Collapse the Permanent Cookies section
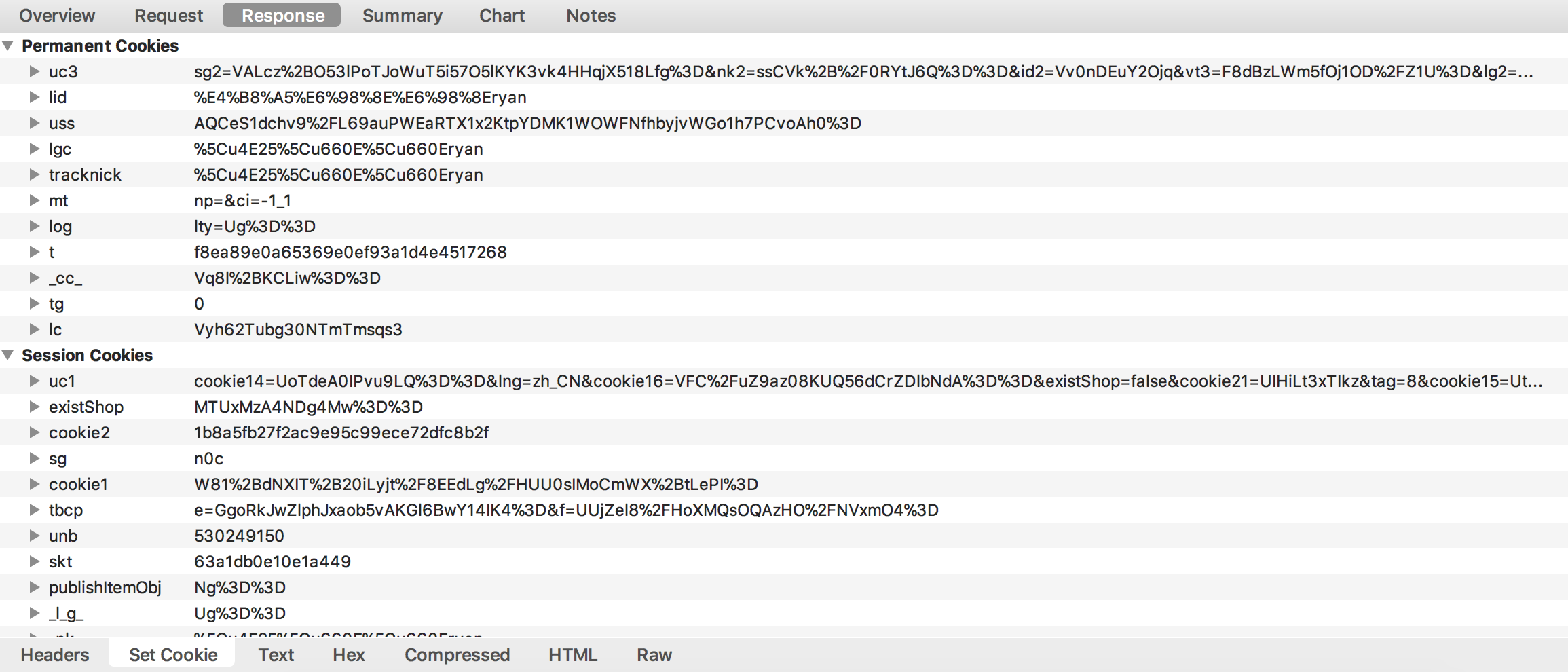Image resolution: width=1568 pixels, height=672 pixels. point(8,45)
